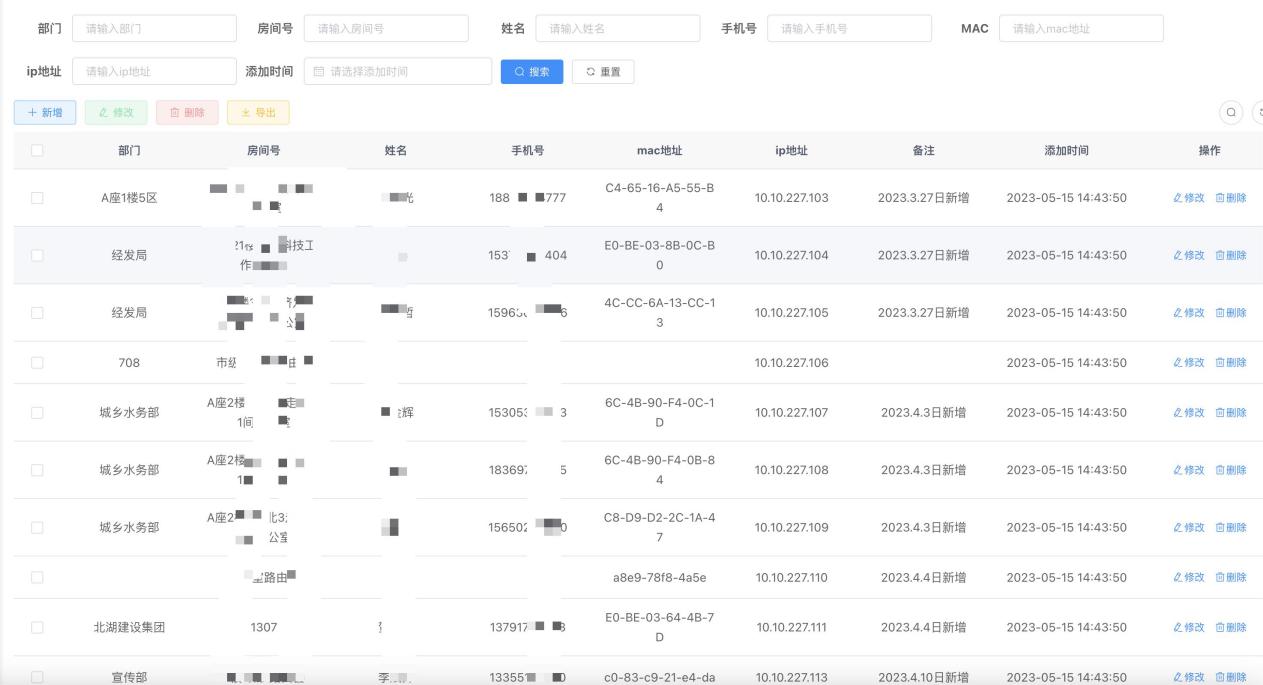Click the round search toggle icon
Screen dimensions: 1263x685
pyautogui.click(x=1231, y=113)
